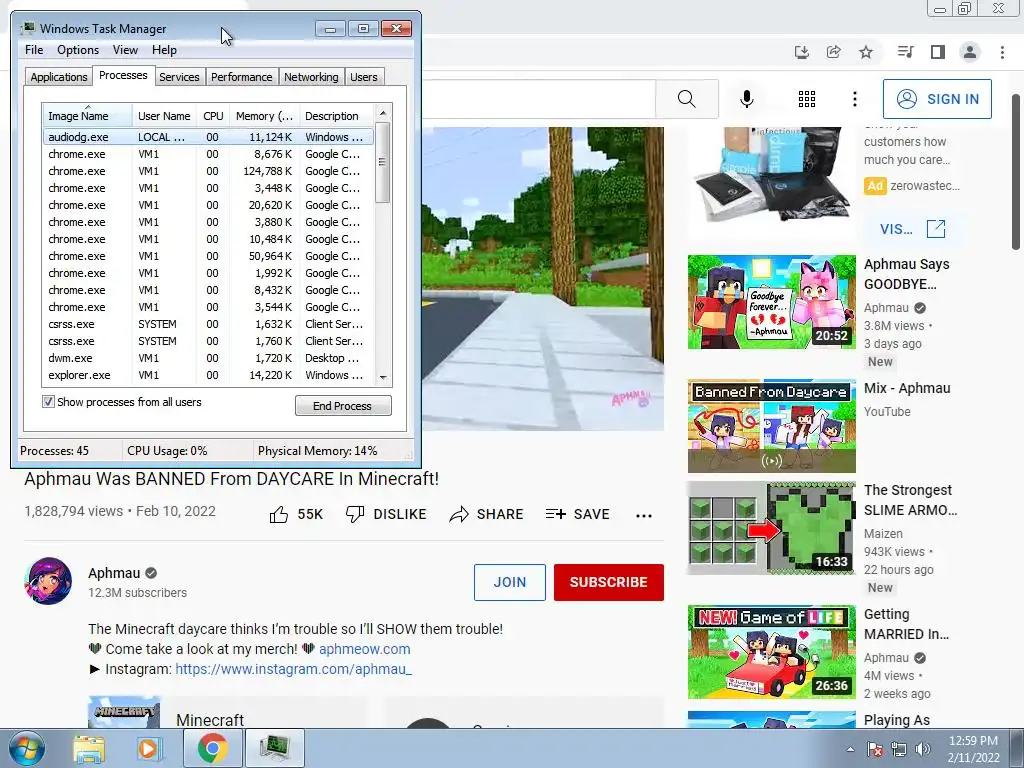
Task: Click YouTube page vertical scrollbar thumb
Action: click(1016, 171)
